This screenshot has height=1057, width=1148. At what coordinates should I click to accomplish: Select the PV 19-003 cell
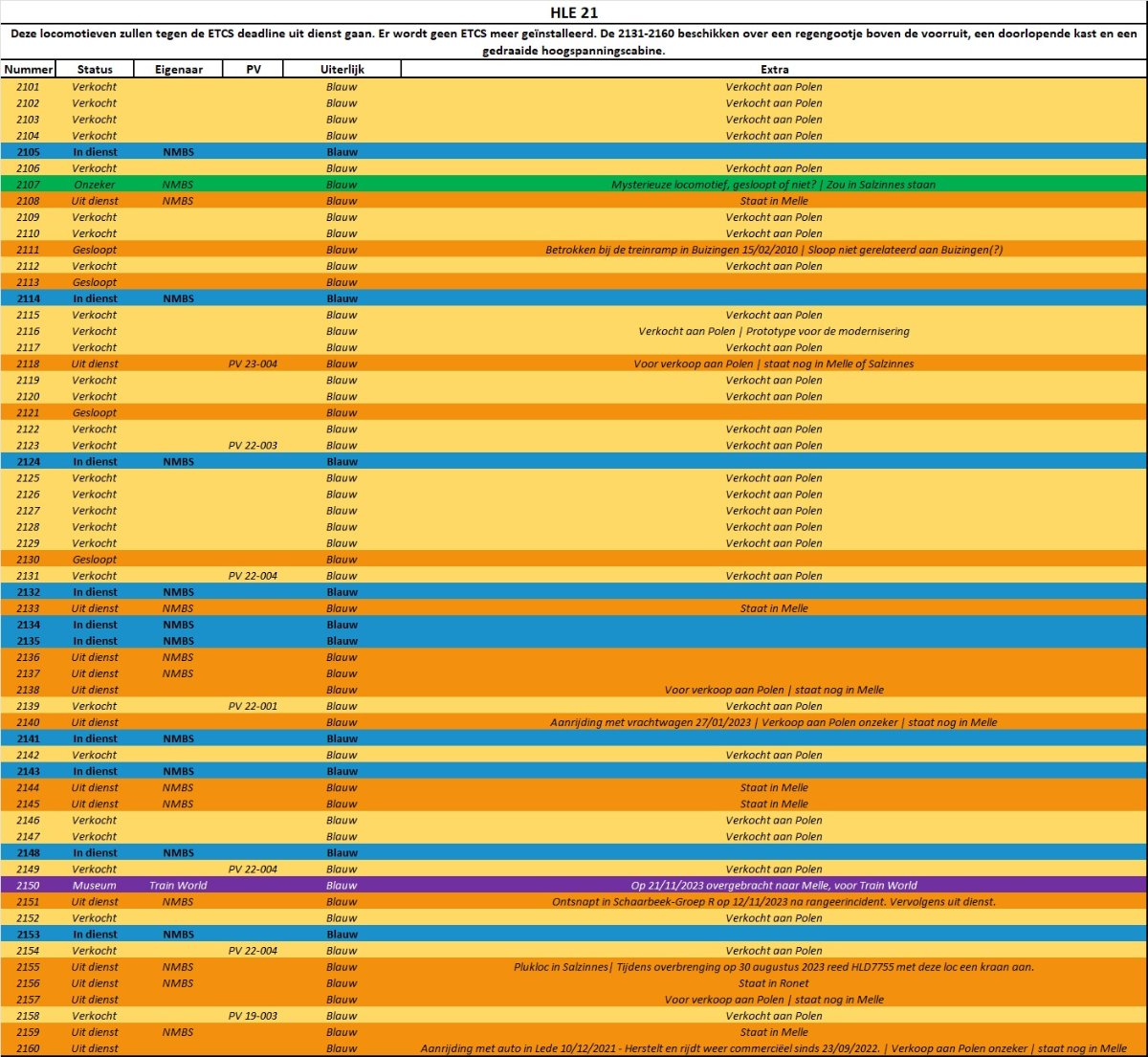point(254,1016)
